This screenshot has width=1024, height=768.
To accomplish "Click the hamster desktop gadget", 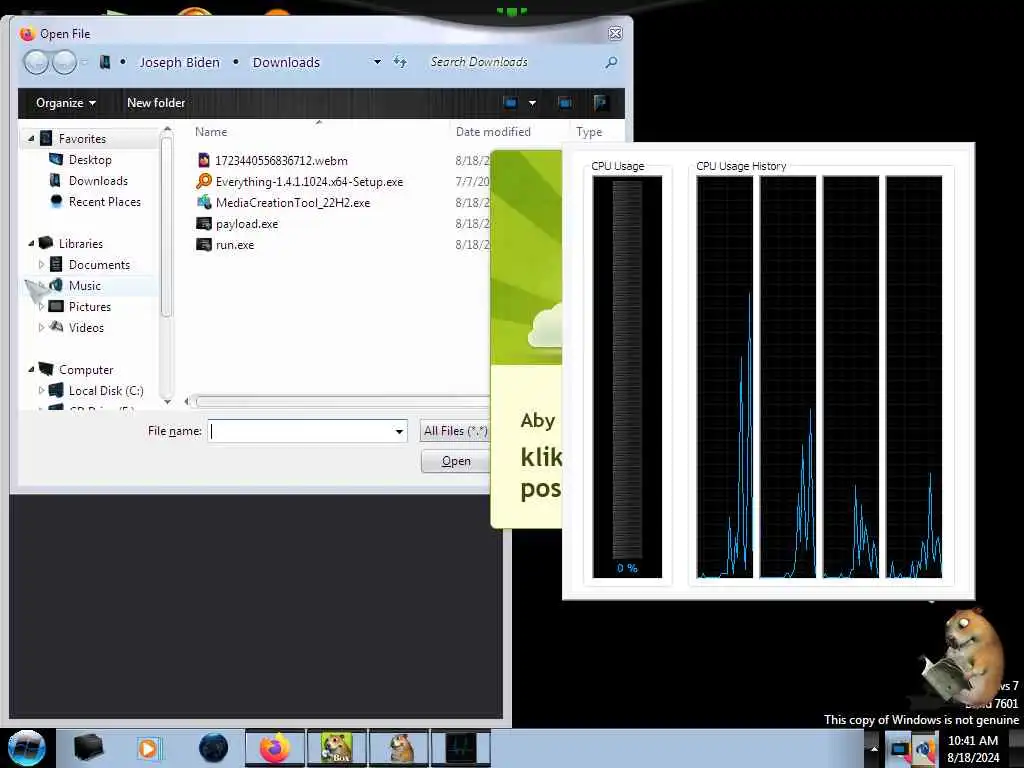I will point(963,656).
